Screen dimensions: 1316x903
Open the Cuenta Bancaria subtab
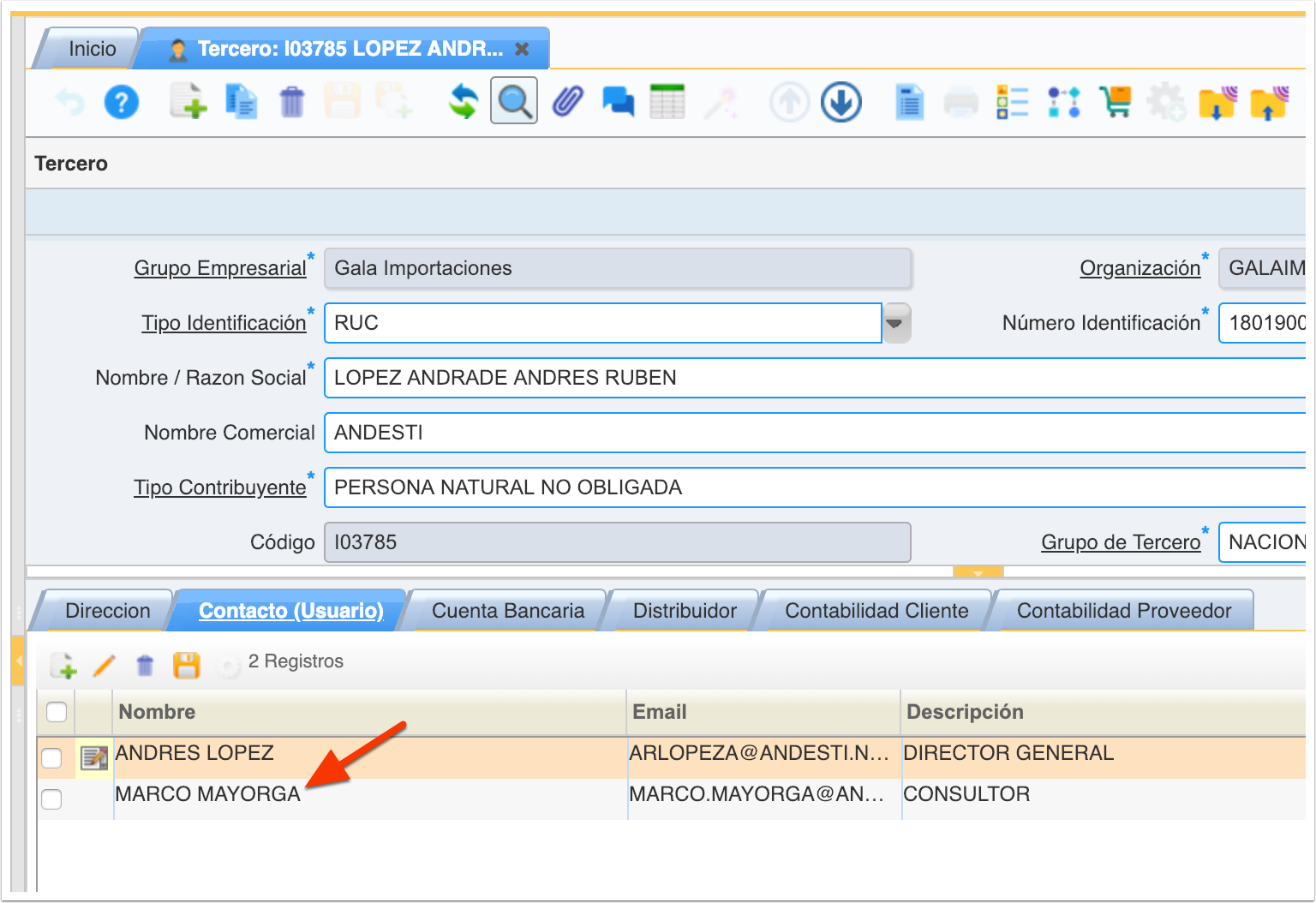(508, 611)
